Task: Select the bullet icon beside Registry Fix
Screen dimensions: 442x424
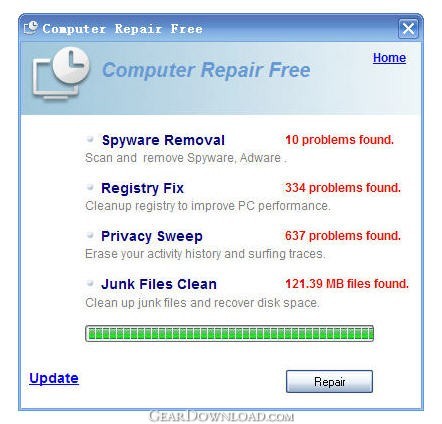Action: click(90, 187)
